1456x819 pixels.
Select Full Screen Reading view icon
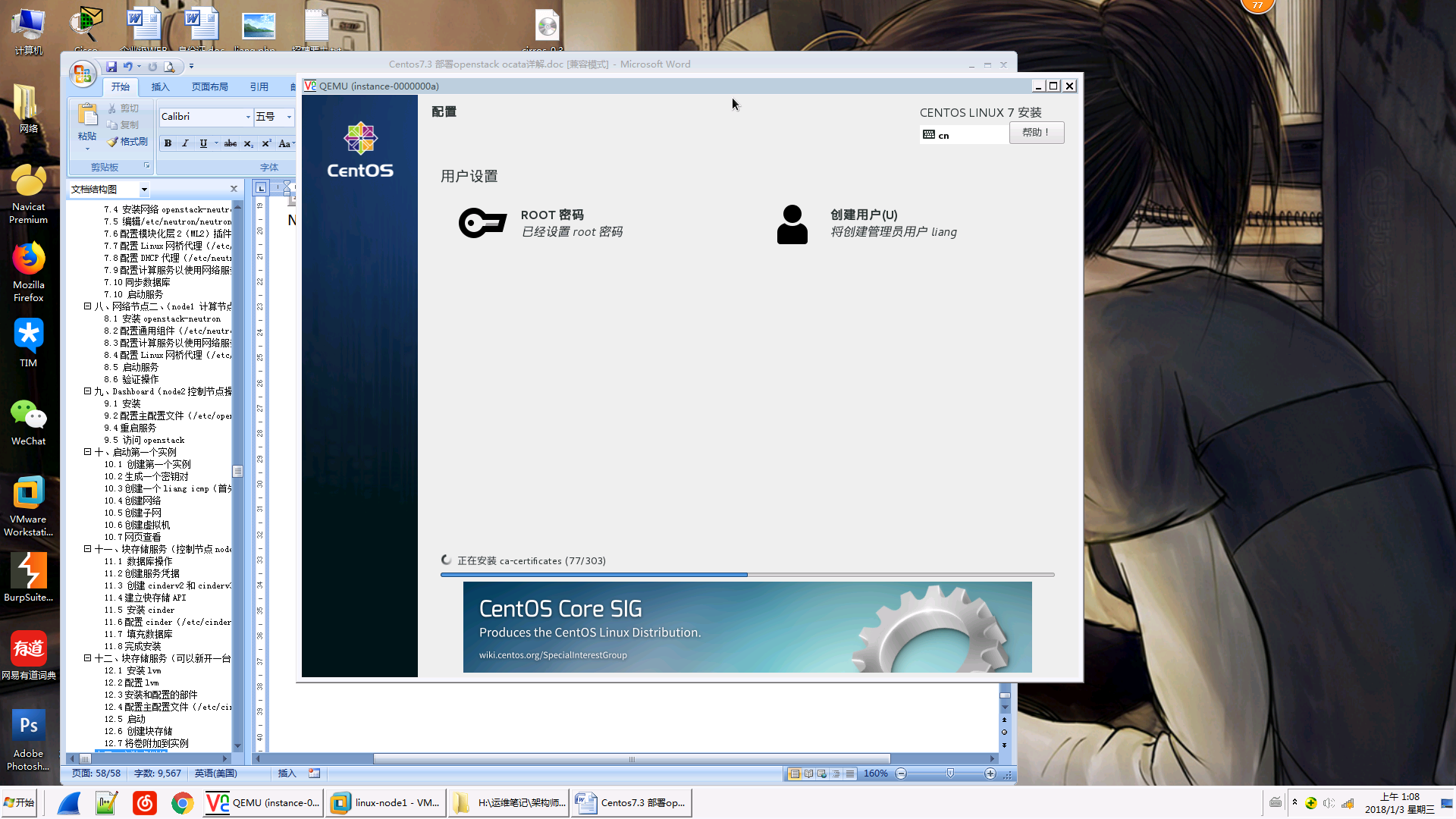[x=808, y=773]
